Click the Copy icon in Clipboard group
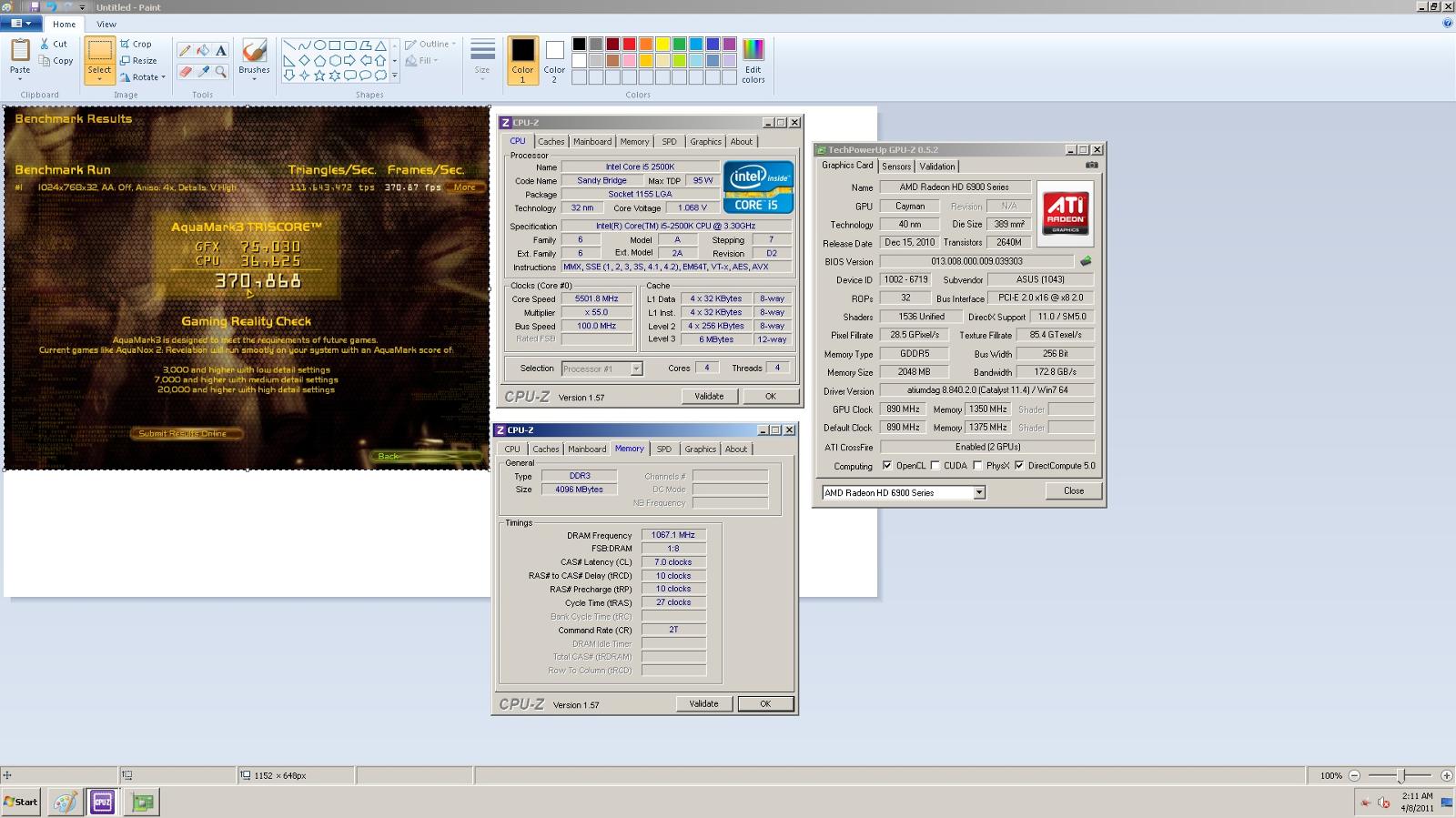 coord(45,61)
